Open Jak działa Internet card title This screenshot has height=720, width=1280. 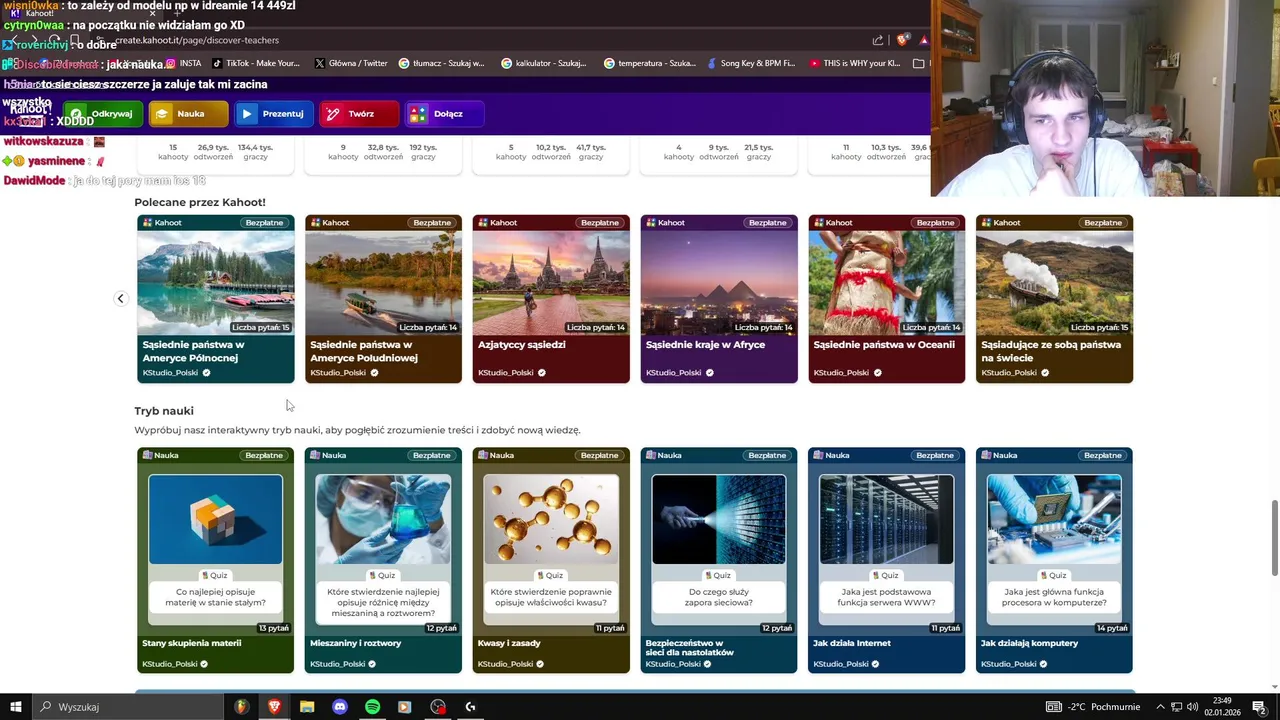[852, 643]
